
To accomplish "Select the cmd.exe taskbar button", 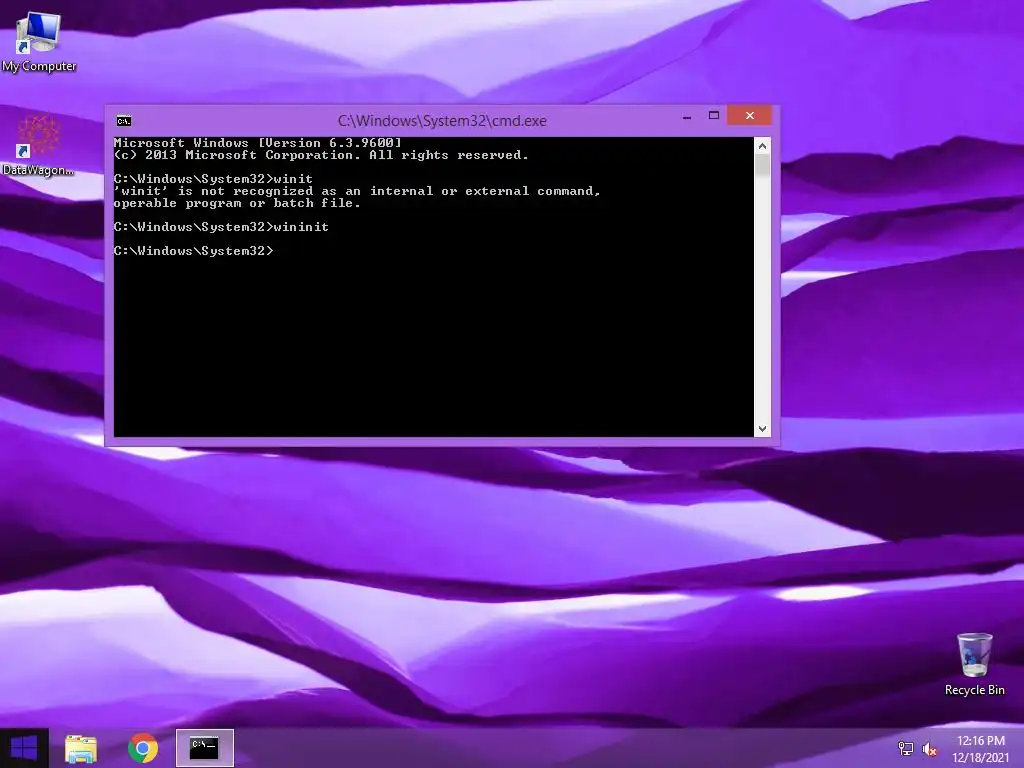I will [204, 748].
